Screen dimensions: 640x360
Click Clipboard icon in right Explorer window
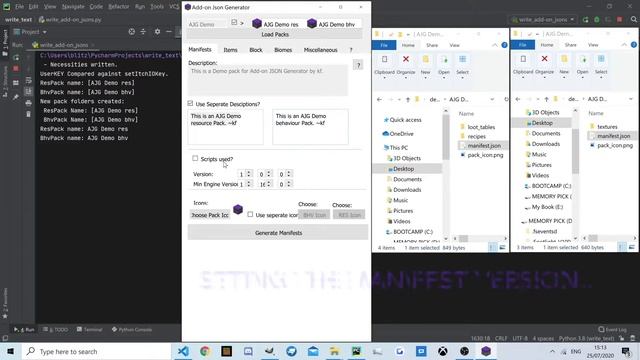click(523, 59)
